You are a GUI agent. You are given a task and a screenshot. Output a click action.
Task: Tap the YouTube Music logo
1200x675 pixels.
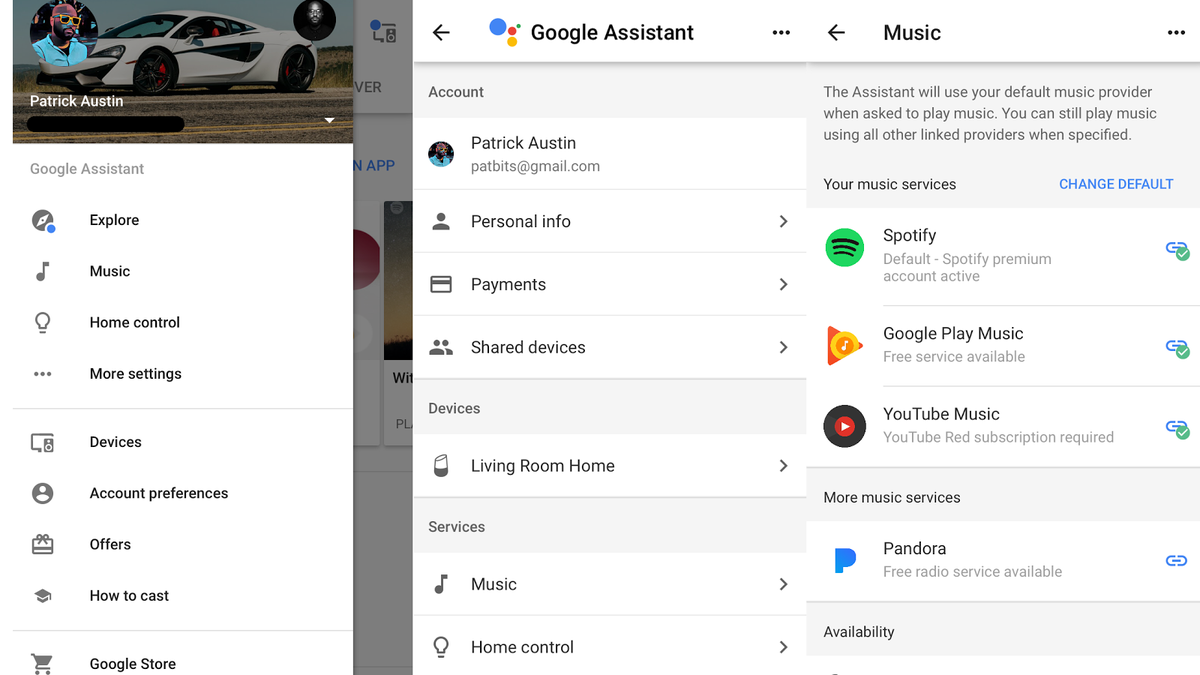(x=845, y=427)
